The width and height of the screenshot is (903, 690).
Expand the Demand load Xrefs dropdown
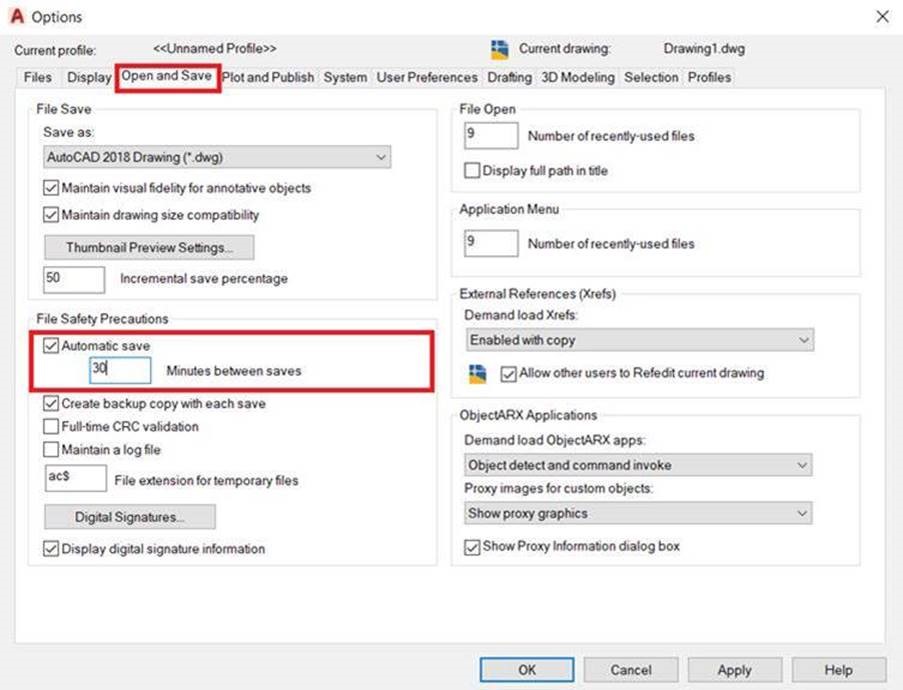point(639,340)
